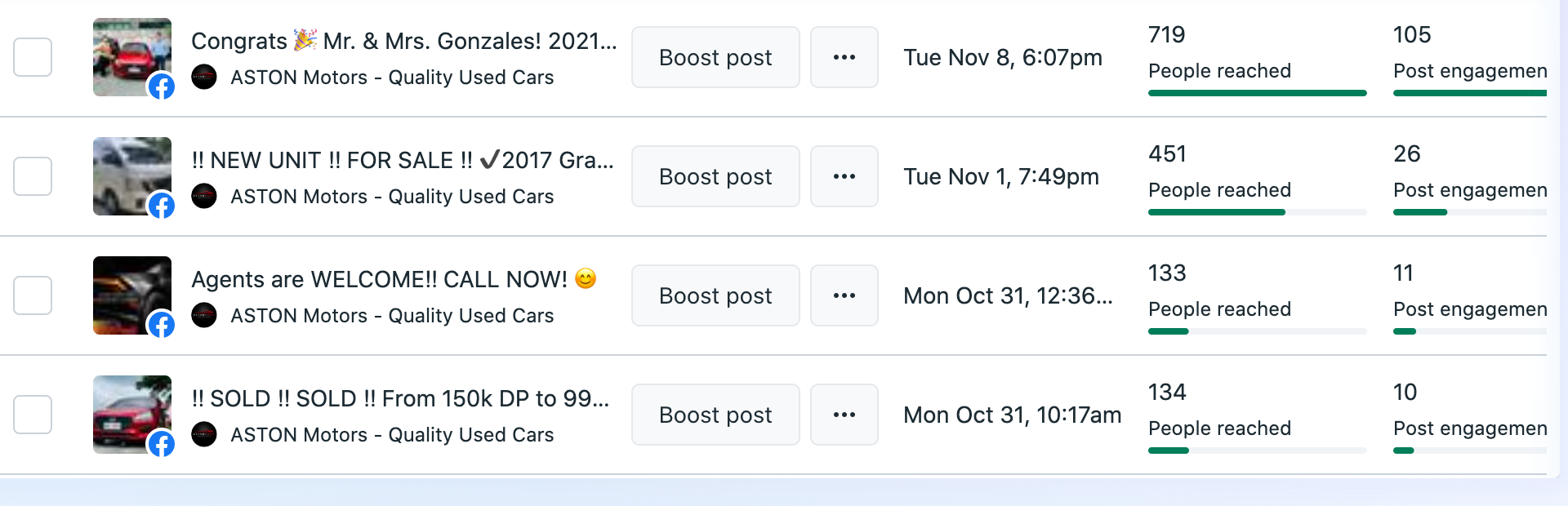
Task: Boost the Agents are WELCOME post
Action: coord(715,295)
